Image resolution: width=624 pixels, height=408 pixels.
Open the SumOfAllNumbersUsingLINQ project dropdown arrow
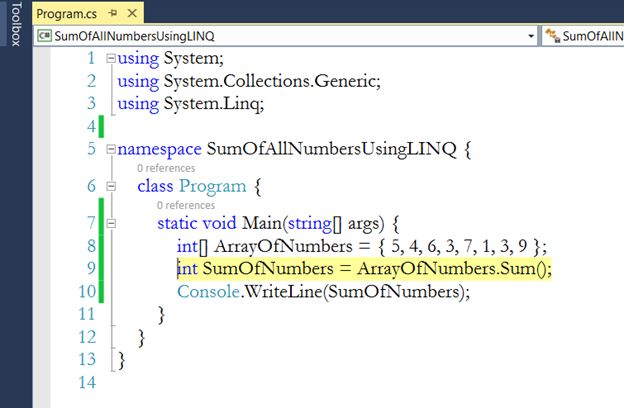point(531,36)
